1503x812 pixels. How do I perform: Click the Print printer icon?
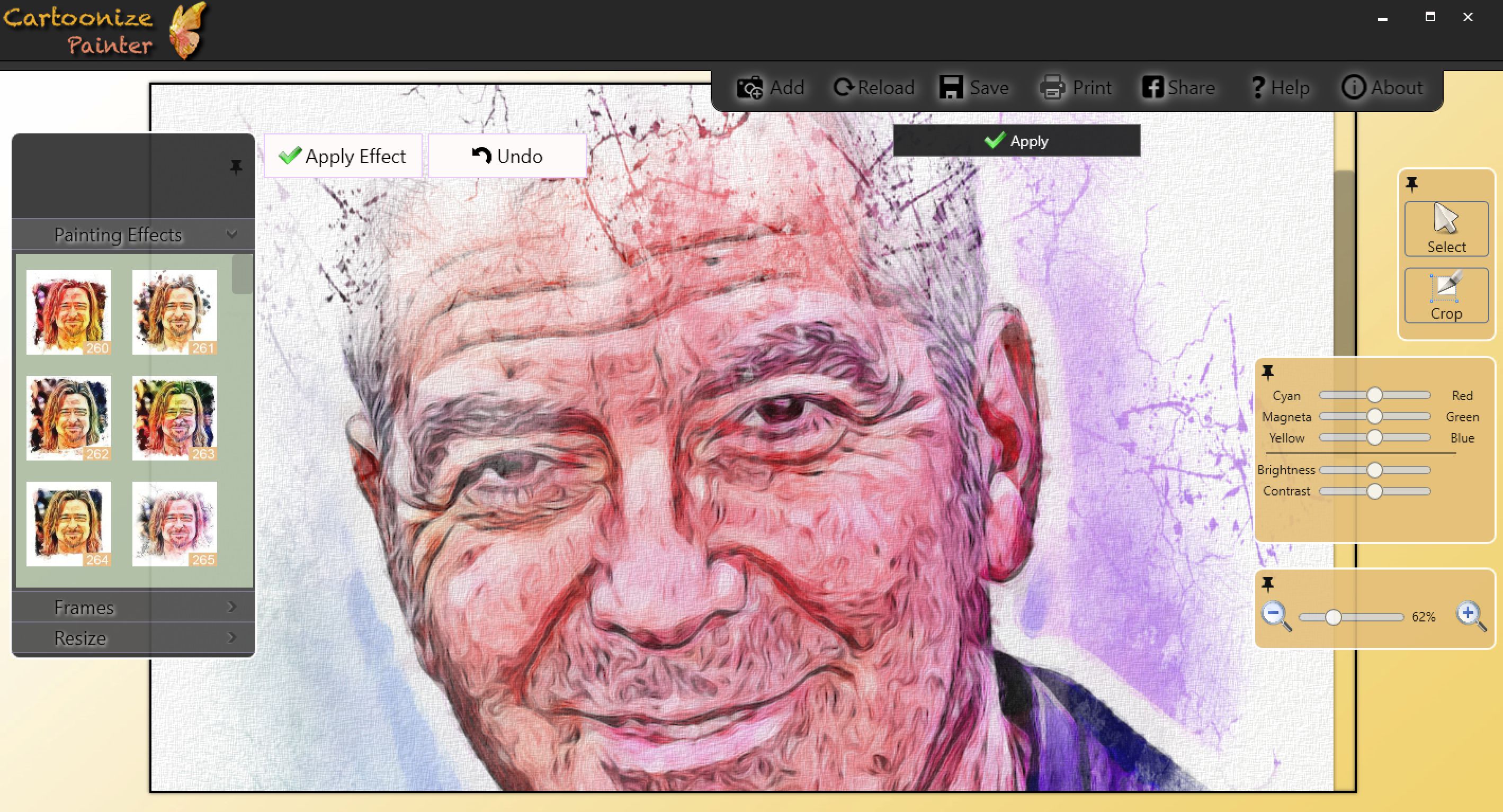tap(1053, 88)
